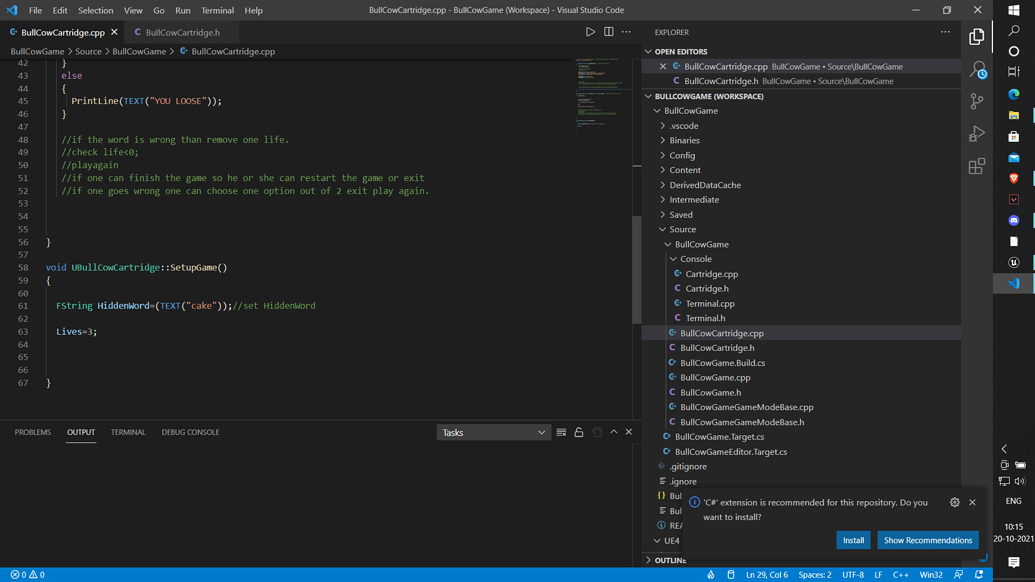Screen dimensions: 1035x582
Task: Click the editor vertical scrollbar
Action: (637, 270)
